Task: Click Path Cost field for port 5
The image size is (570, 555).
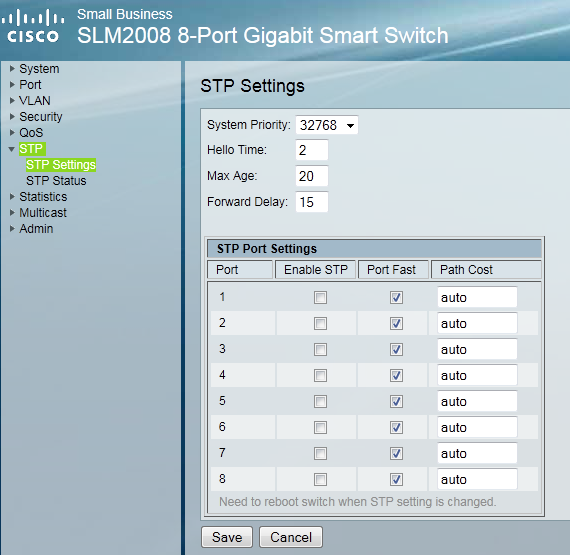Action: click(x=477, y=401)
